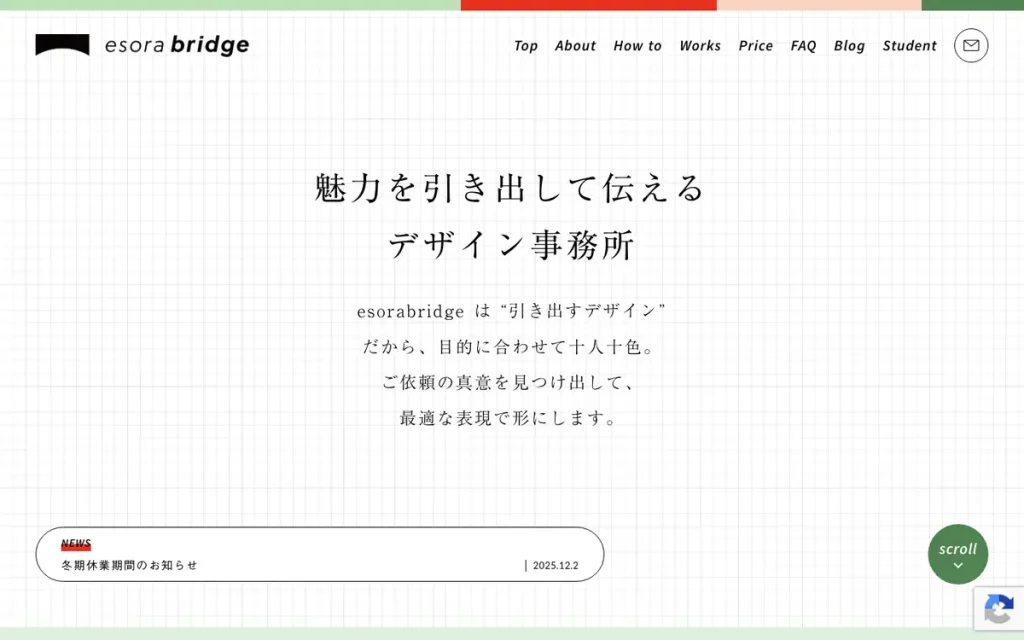1024x640 pixels.
Task: Click the black bridge logo icon
Action: [x=62, y=45]
